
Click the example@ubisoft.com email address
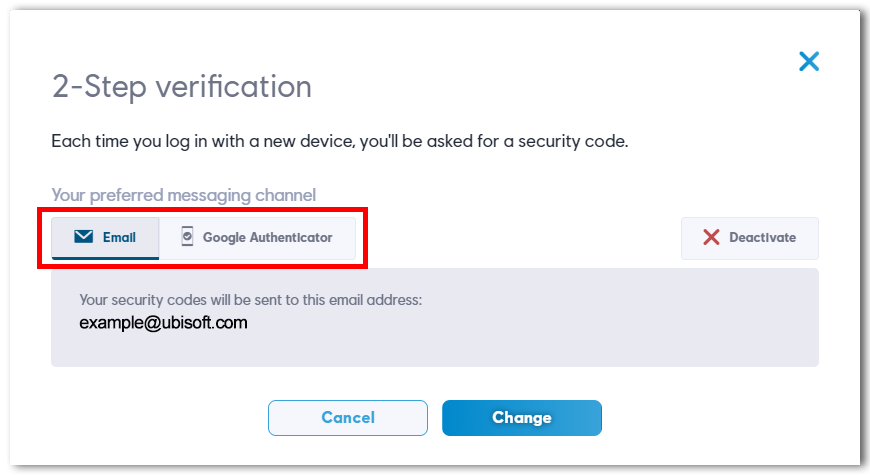[x=163, y=323]
